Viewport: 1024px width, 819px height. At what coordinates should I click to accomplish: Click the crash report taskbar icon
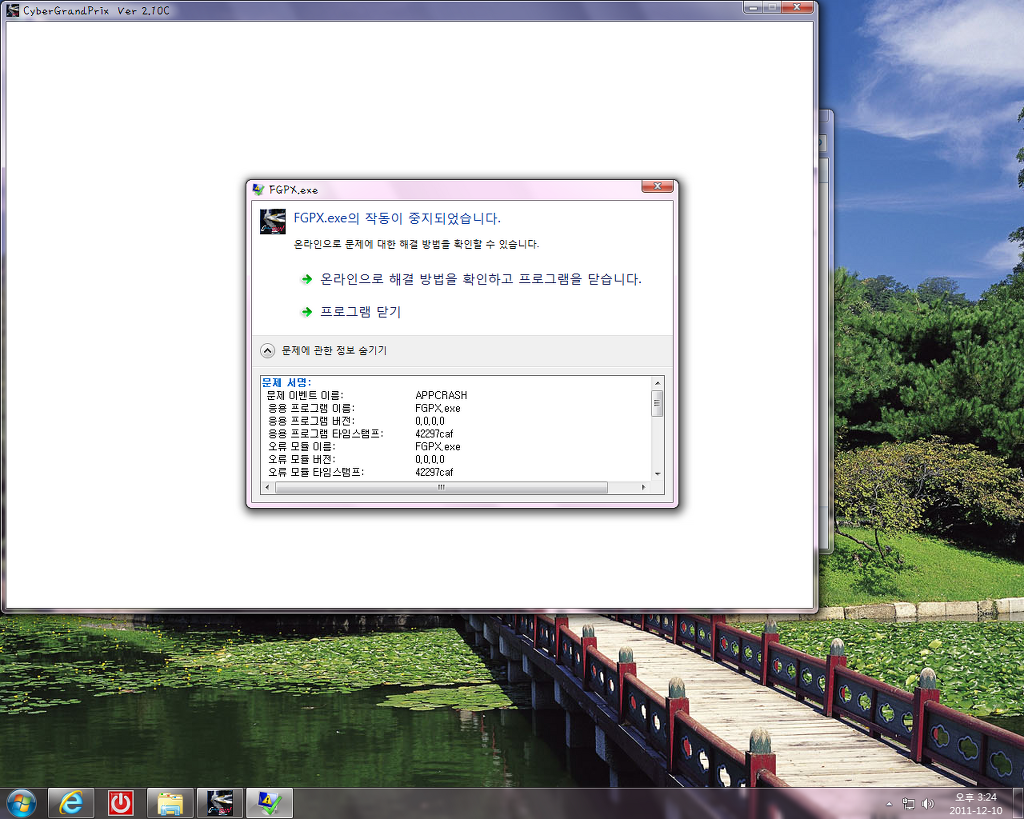click(x=269, y=802)
